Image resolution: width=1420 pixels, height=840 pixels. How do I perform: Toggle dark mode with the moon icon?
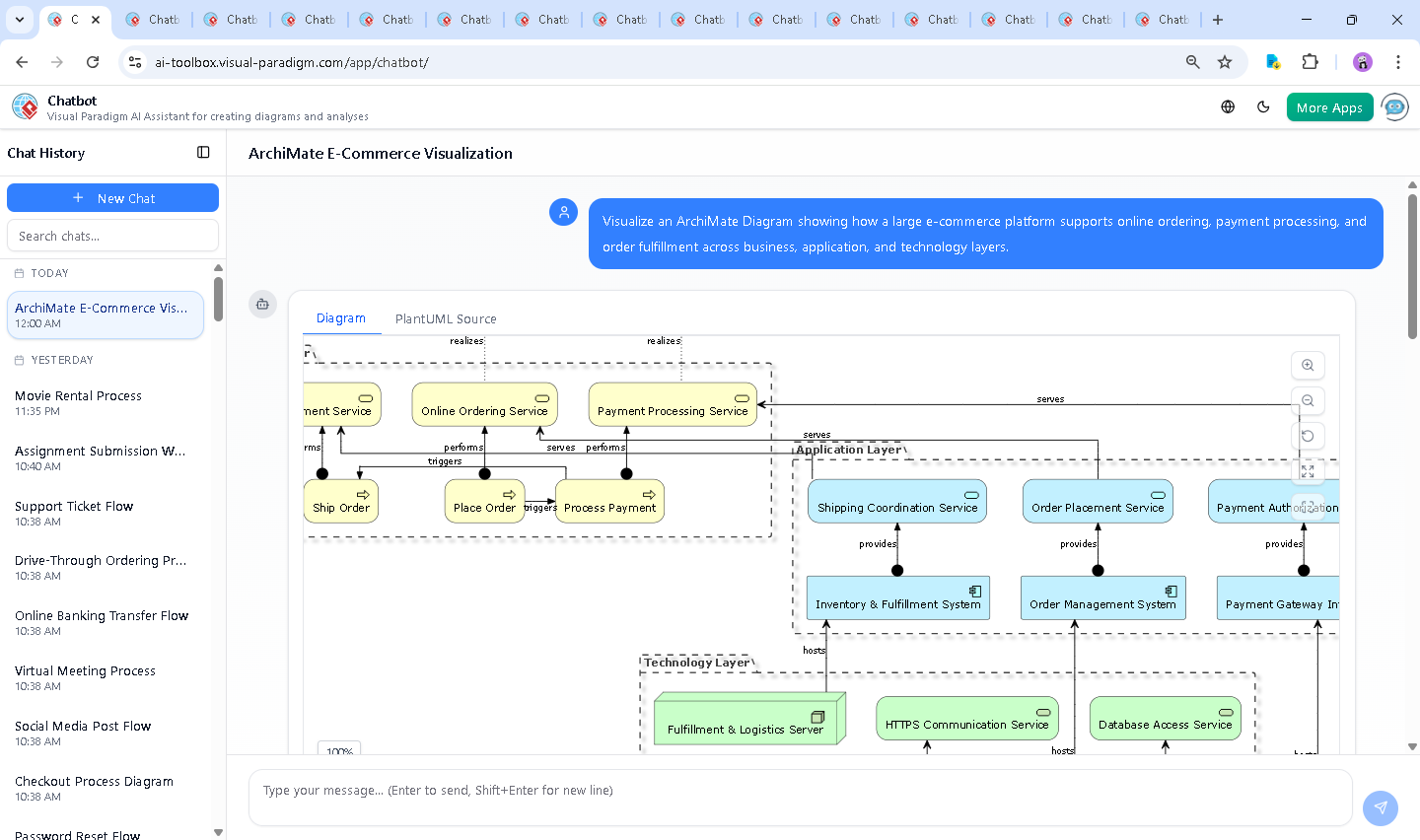1263,107
